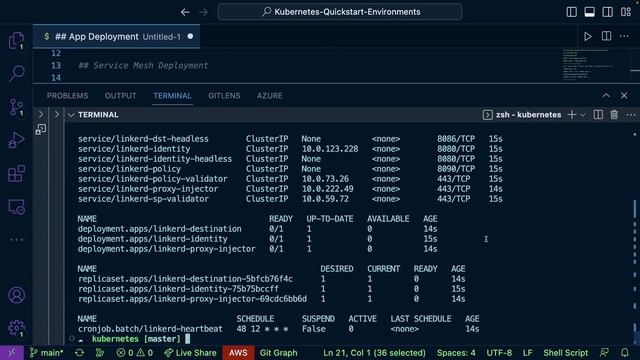The image size is (640, 360).
Task: Toggle the bottom panel layout
Action: [589, 12]
